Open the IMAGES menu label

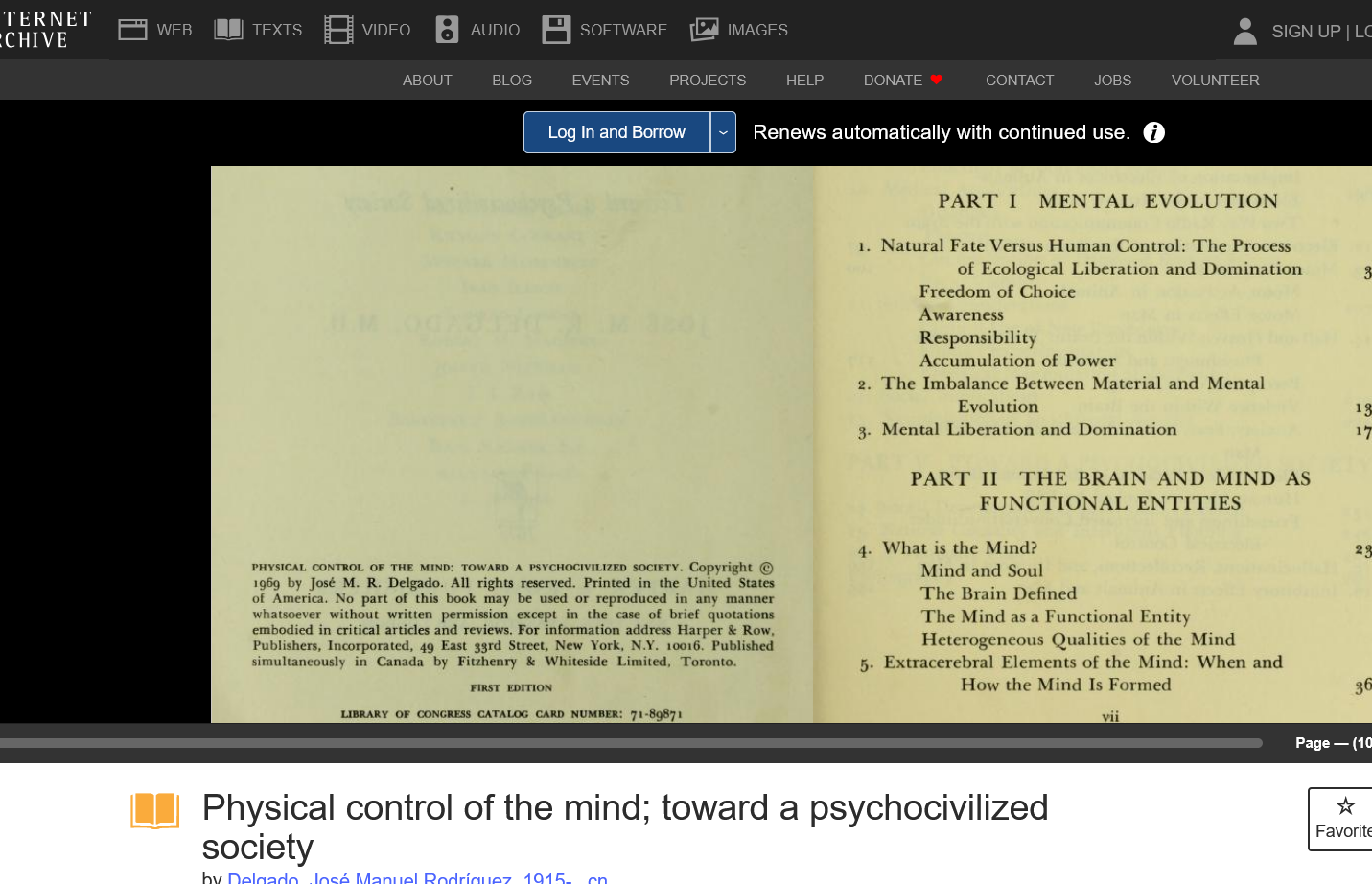click(757, 30)
